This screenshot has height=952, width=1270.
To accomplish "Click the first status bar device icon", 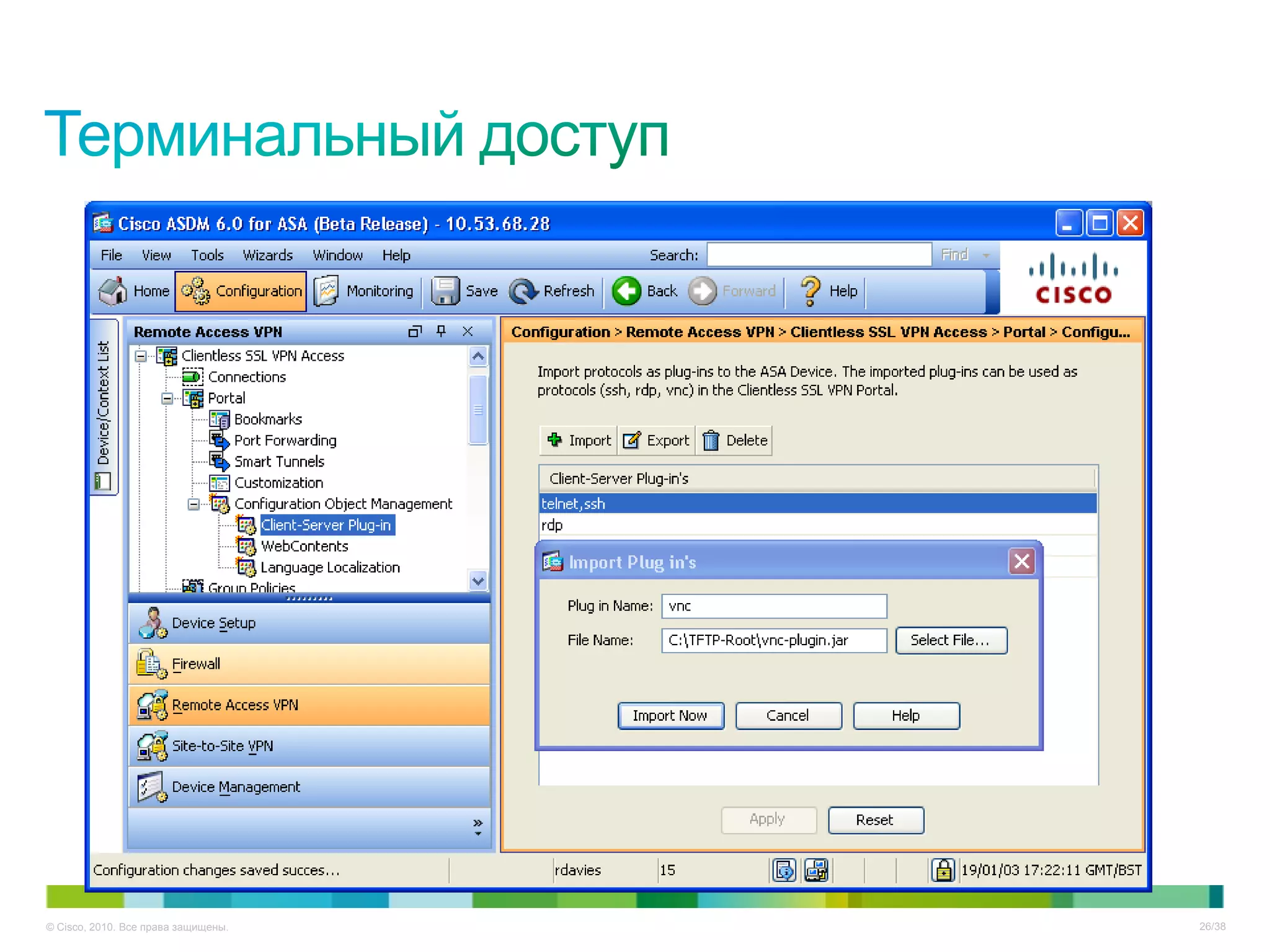I will tap(784, 870).
